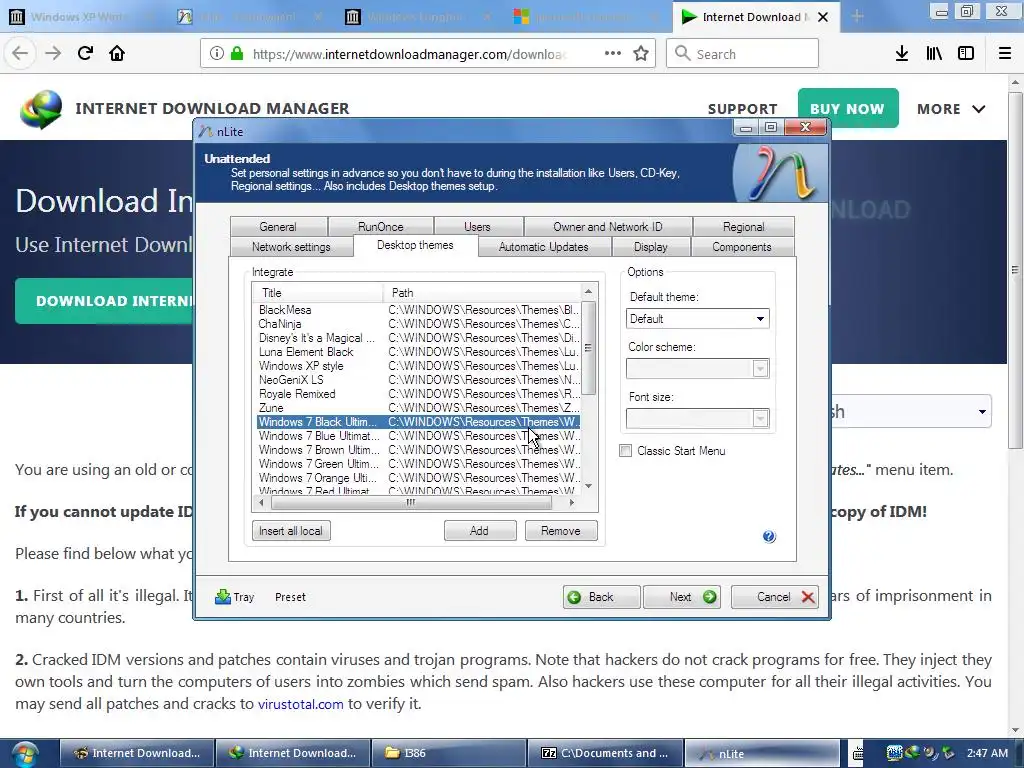The height and width of the screenshot is (768, 1024).
Task: Click the browser forward arrow icon
Action: 53,54
